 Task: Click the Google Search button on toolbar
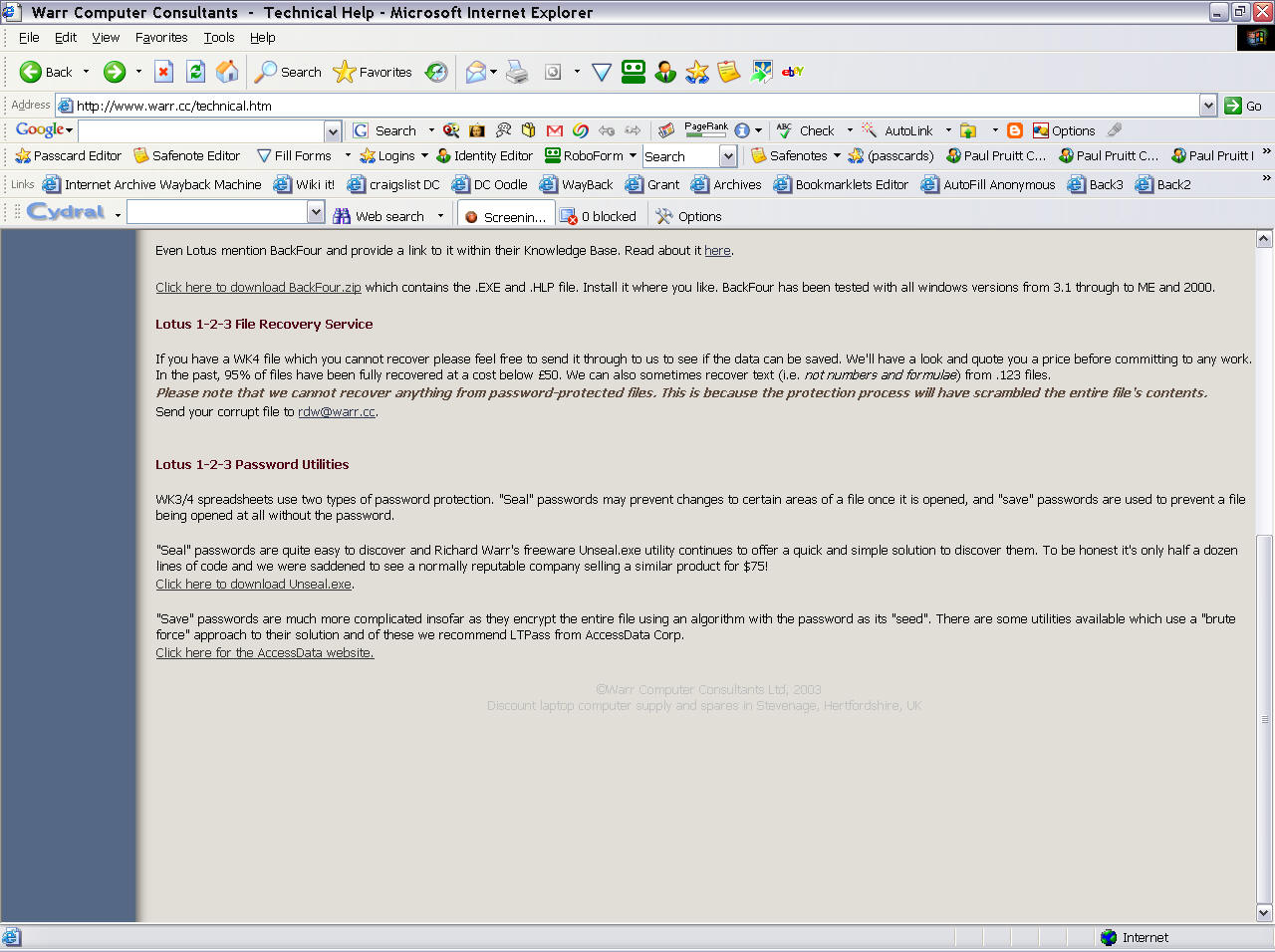(385, 130)
